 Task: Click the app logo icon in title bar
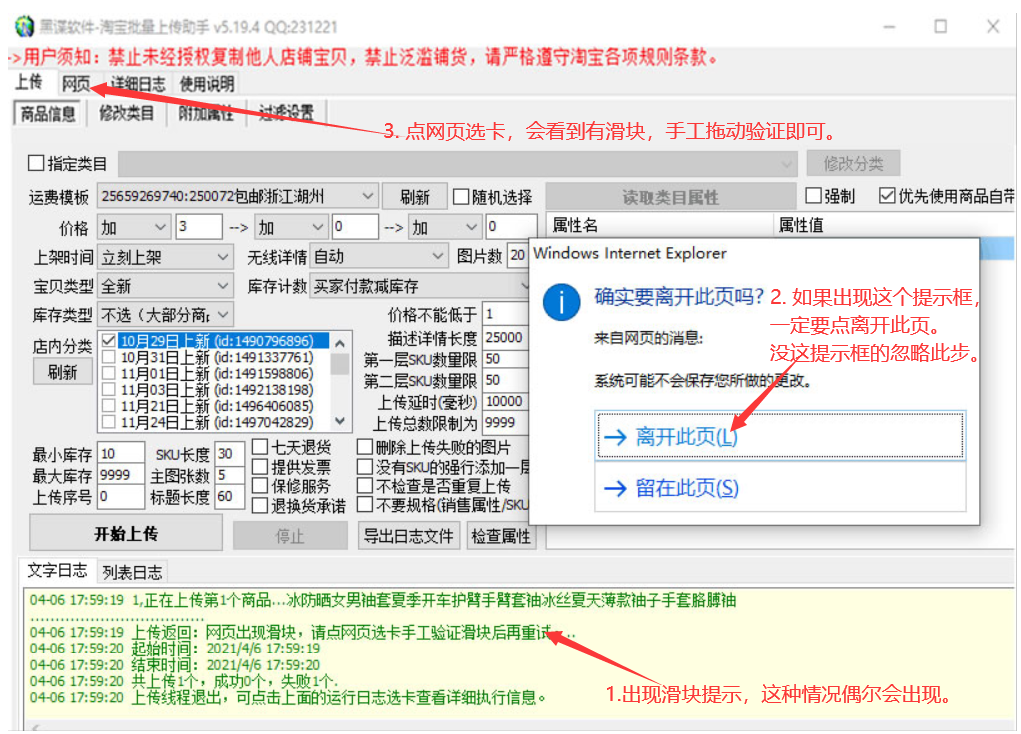tap(24, 27)
